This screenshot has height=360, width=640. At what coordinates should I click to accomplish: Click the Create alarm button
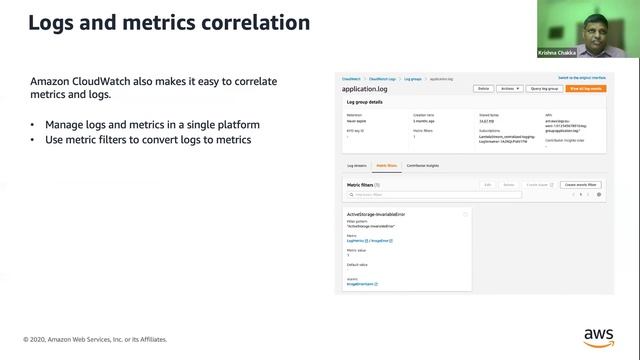pyautogui.click(x=539, y=185)
